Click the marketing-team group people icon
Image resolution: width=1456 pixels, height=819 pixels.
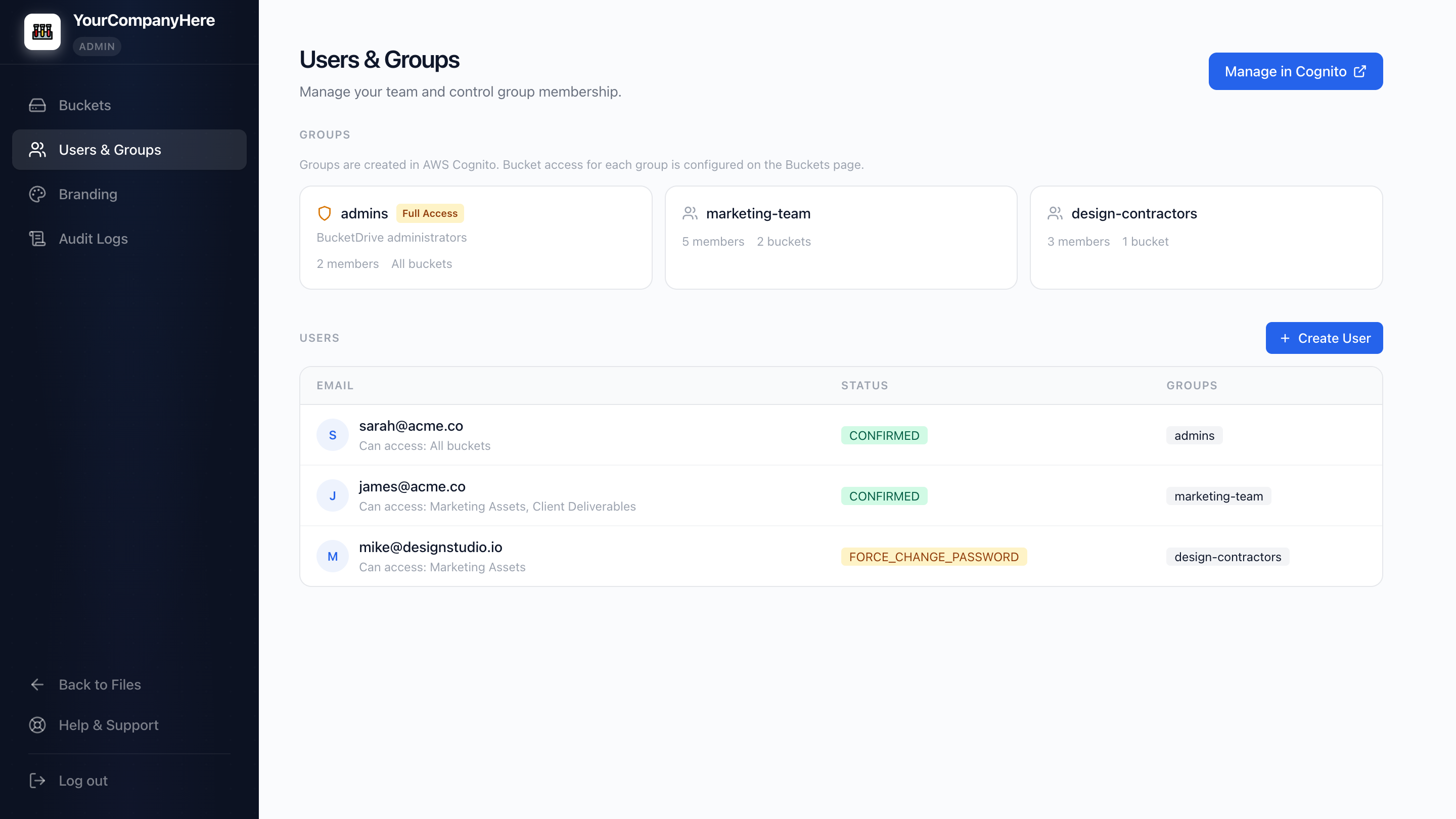click(690, 213)
